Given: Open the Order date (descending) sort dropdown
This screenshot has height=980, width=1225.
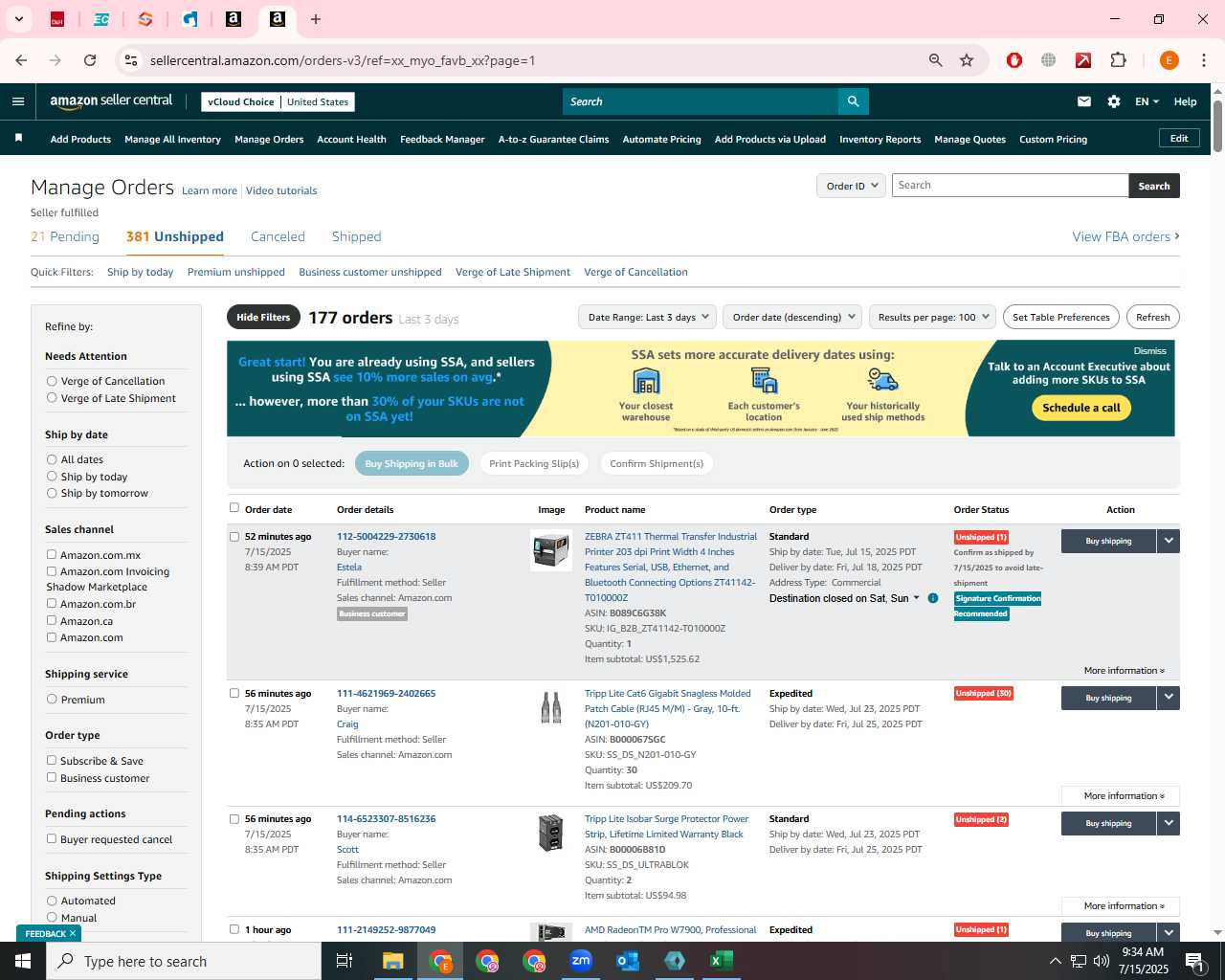Looking at the screenshot, I should click(792, 317).
